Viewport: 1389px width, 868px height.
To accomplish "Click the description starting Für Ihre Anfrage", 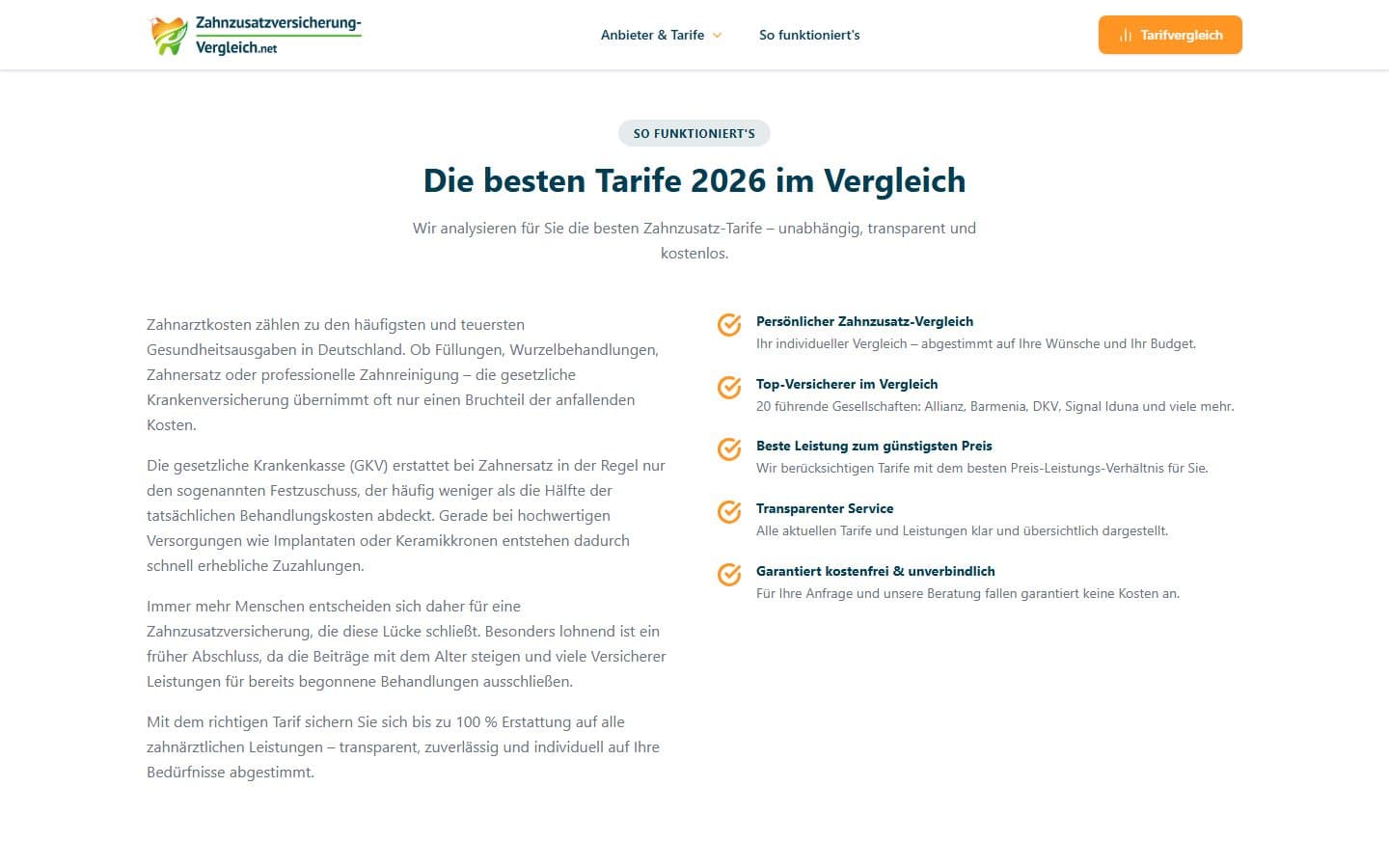I will click(x=967, y=593).
